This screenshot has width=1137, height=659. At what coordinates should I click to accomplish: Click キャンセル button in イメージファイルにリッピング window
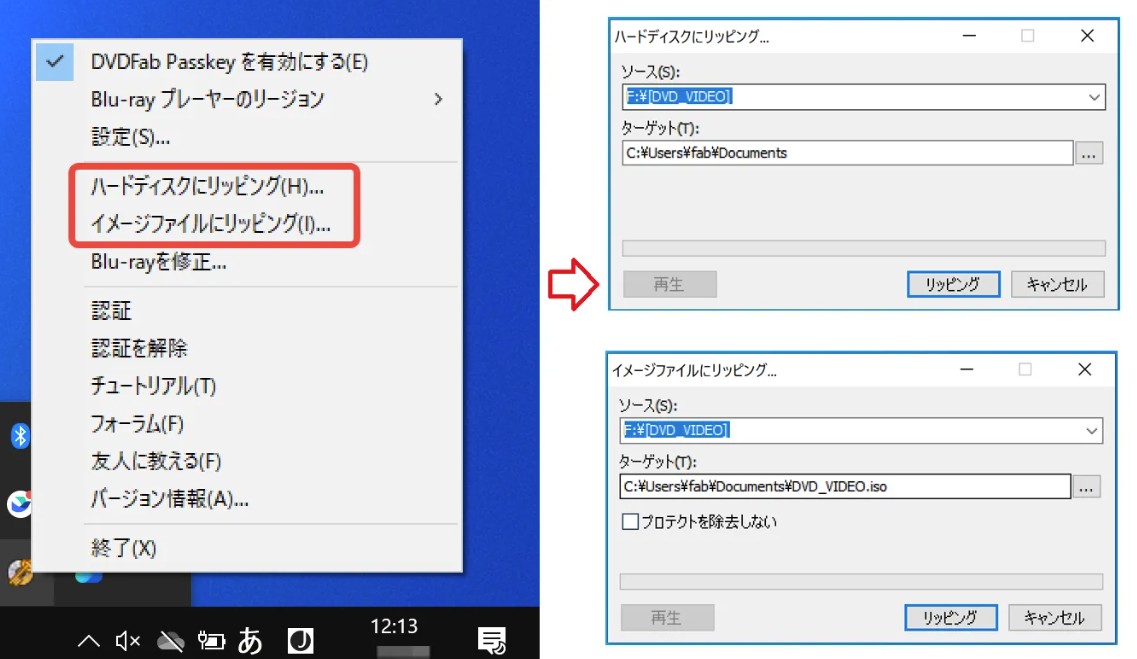1055,618
